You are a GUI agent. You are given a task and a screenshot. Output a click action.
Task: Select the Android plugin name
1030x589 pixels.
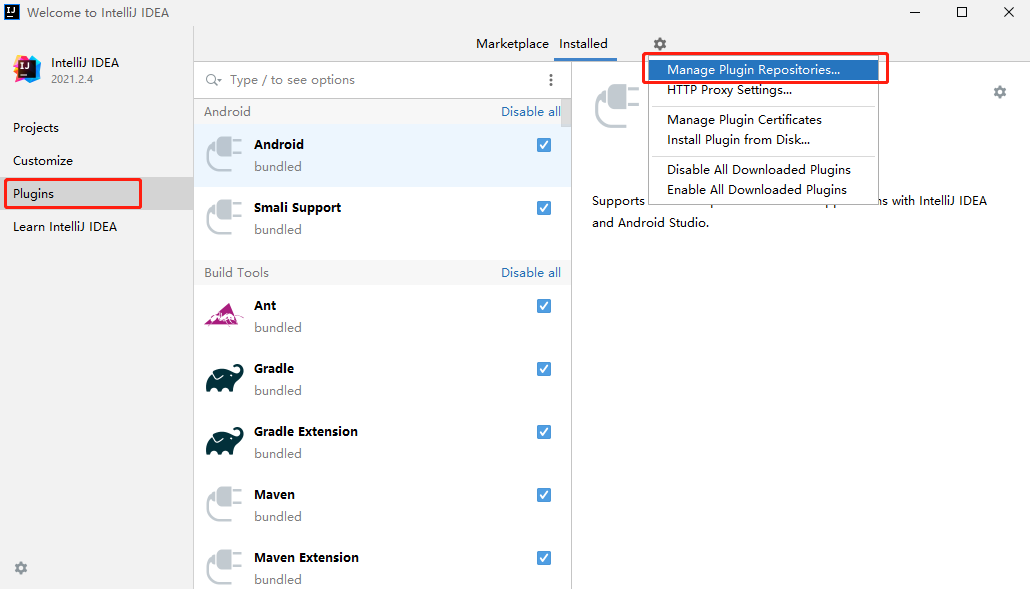point(279,144)
